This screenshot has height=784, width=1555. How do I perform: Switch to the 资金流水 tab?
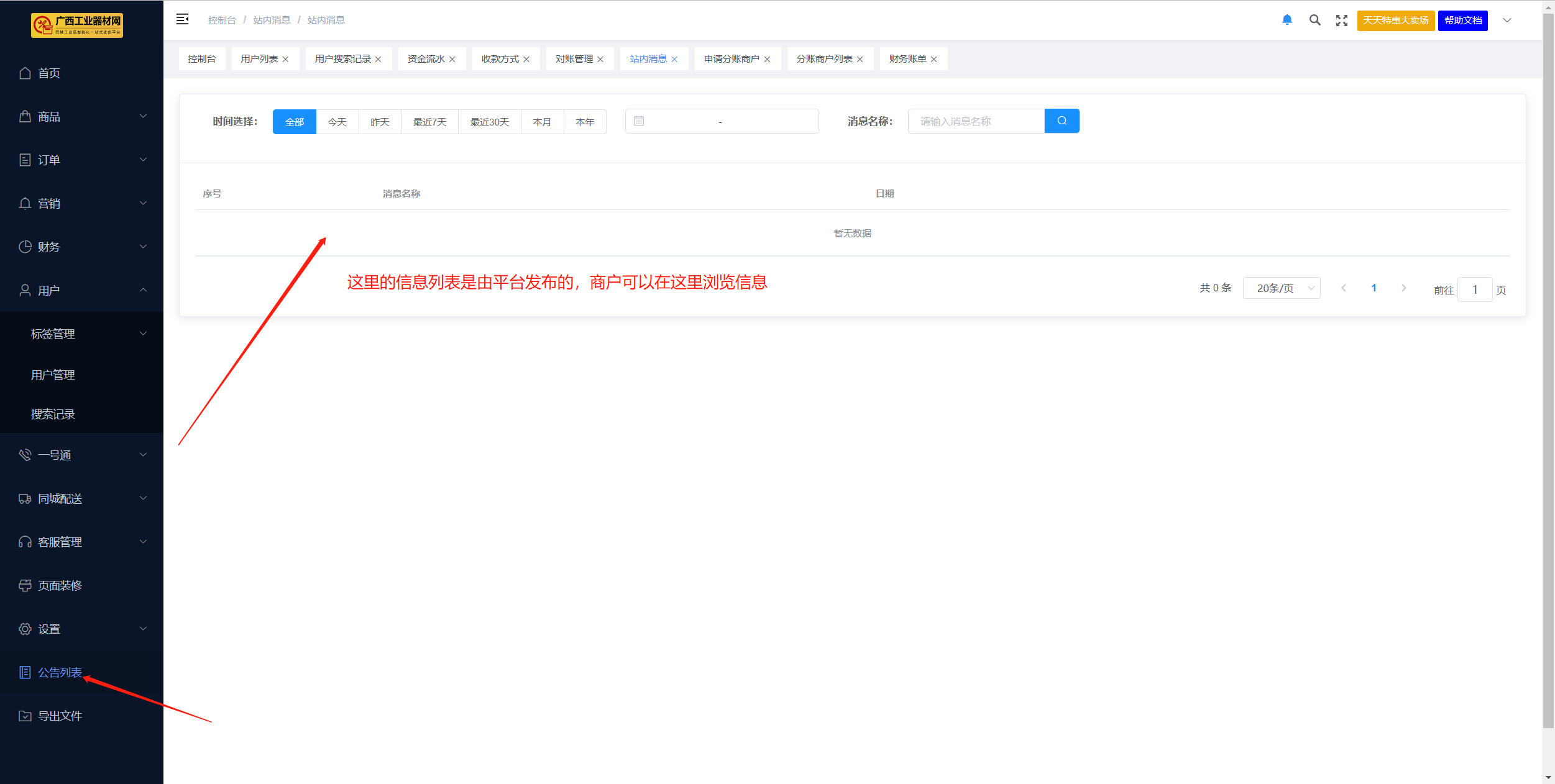click(x=426, y=59)
